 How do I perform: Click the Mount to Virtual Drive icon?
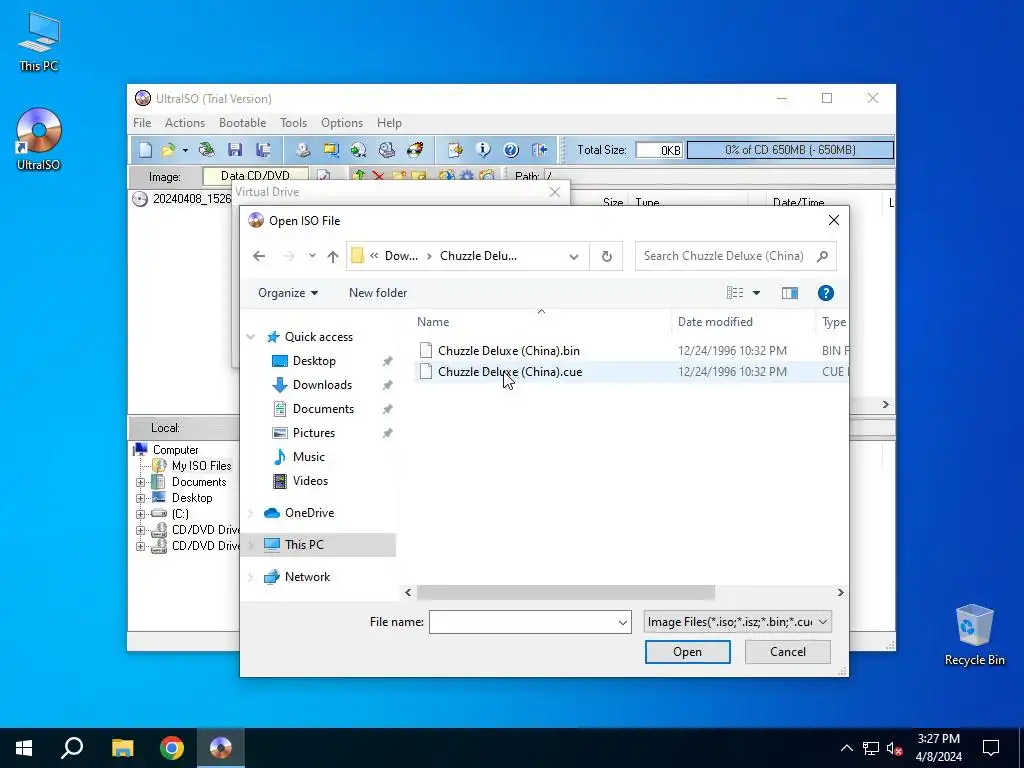click(x=387, y=150)
